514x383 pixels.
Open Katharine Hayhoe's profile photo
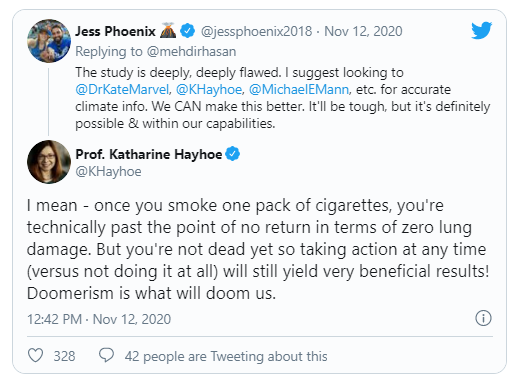49,162
